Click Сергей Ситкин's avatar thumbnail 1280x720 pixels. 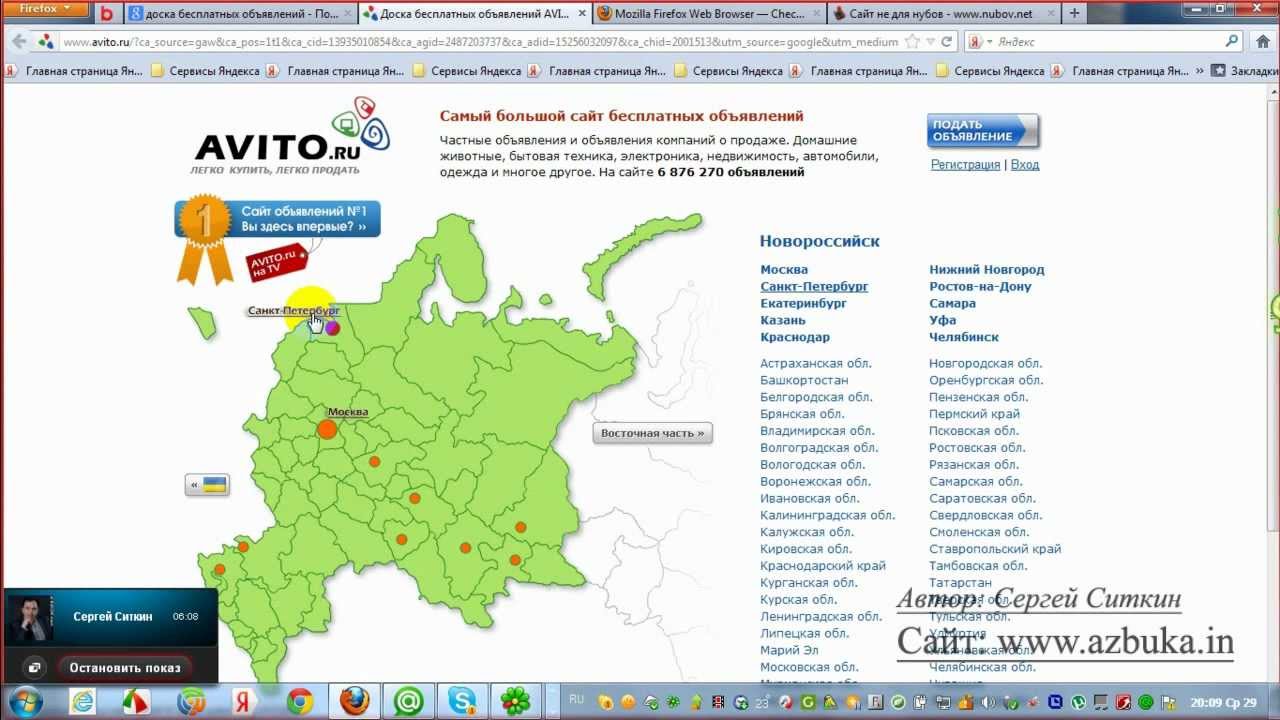click(x=30, y=617)
